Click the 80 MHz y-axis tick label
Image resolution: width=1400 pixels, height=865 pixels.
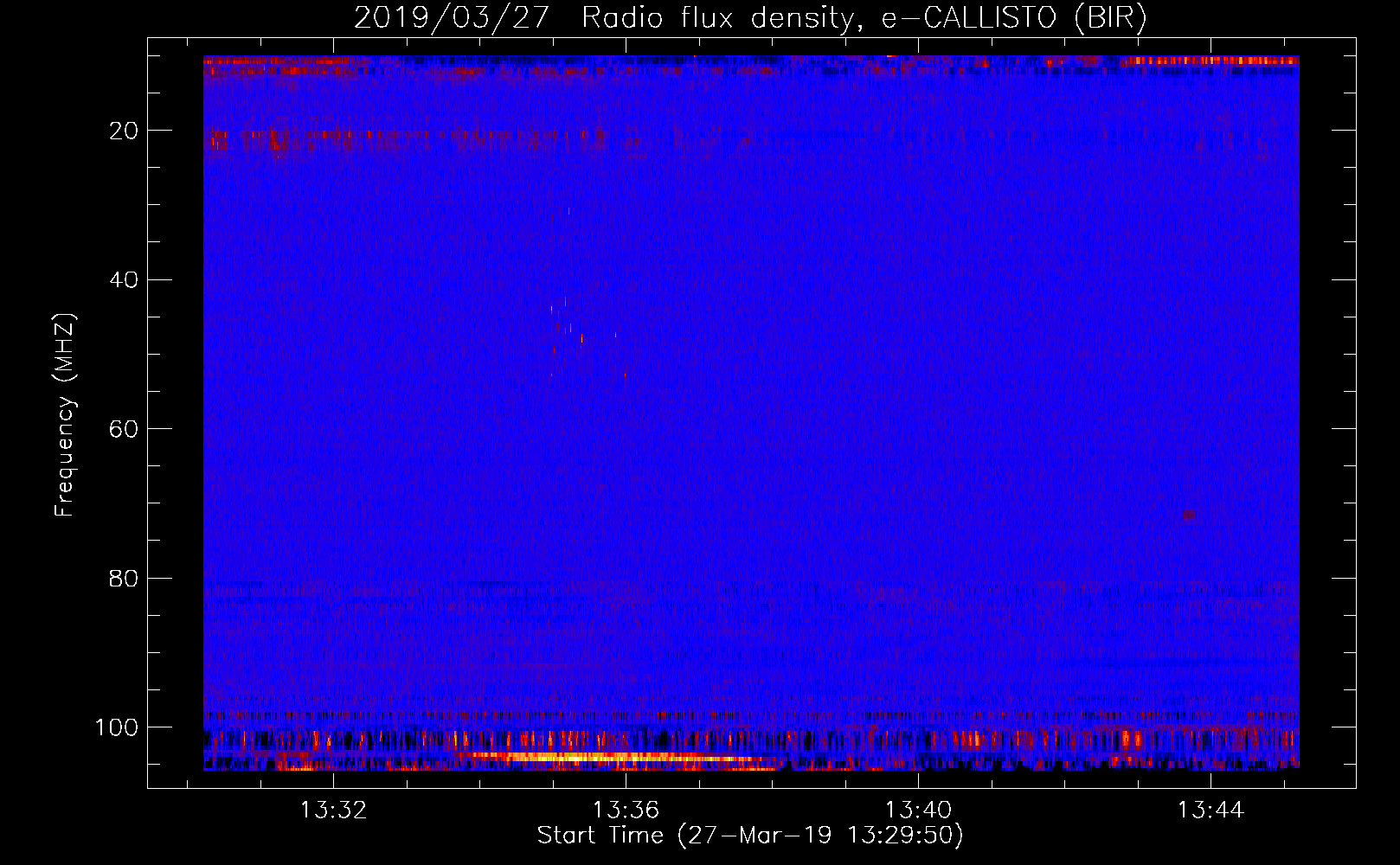[125, 579]
